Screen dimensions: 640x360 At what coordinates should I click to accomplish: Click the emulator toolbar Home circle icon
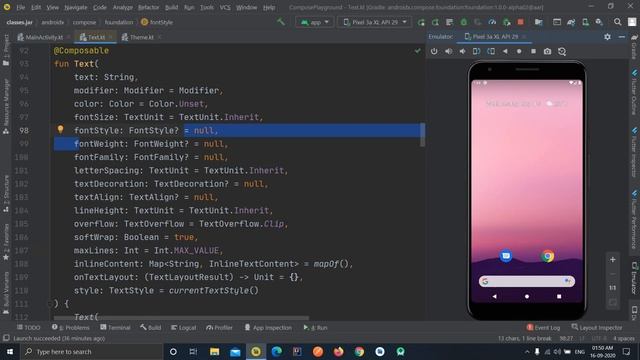(x=519, y=51)
